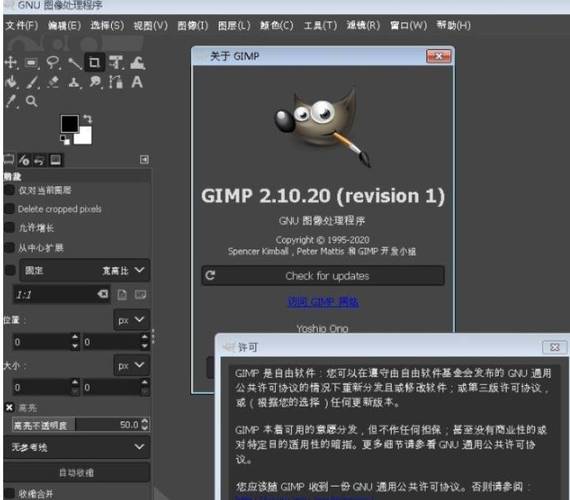Open the 固定 宽高比 dropdown
The width and height of the screenshot is (570, 500).
tap(84, 270)
